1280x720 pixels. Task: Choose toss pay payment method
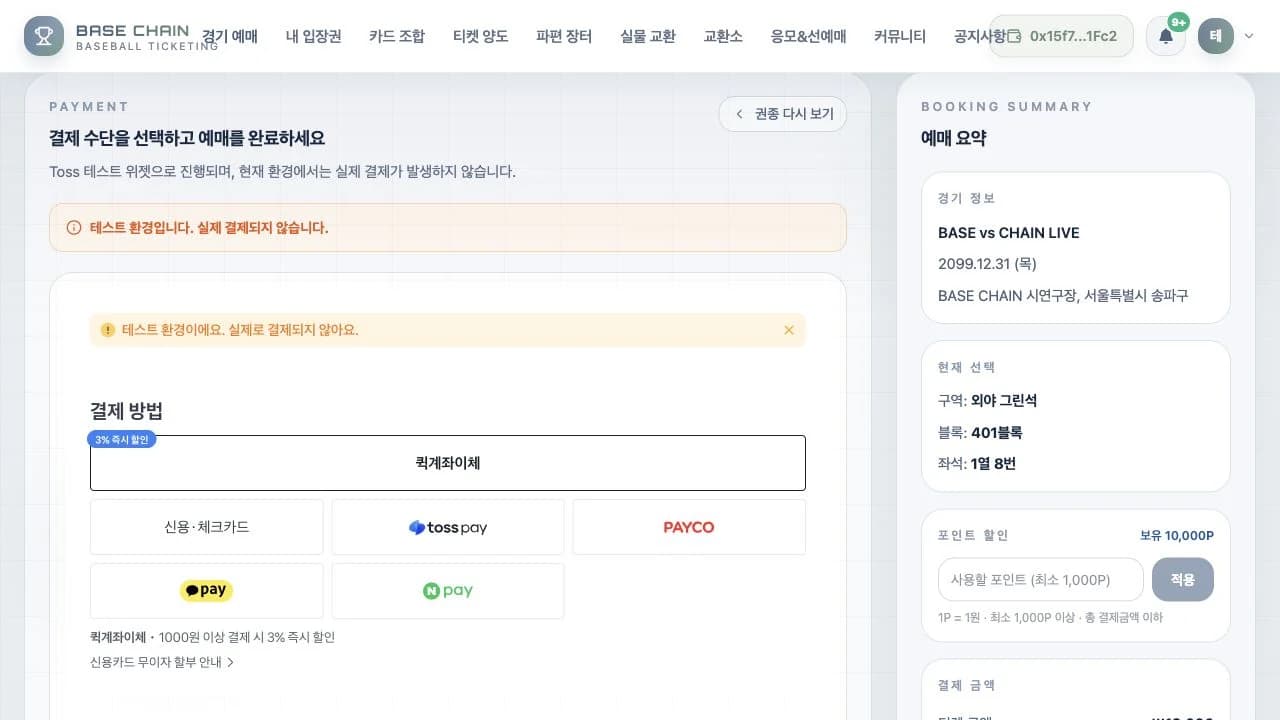[x=448, y=527]
